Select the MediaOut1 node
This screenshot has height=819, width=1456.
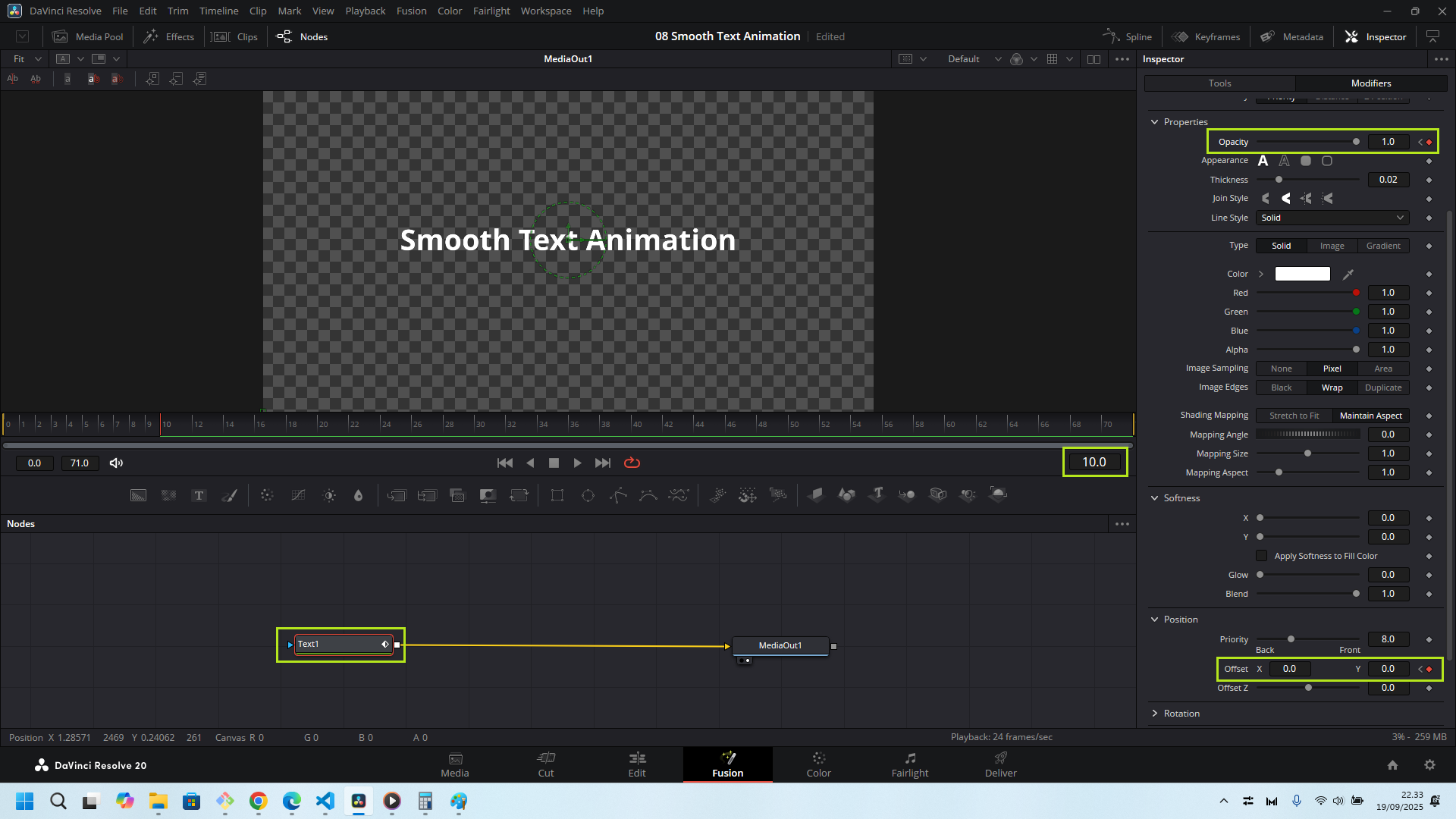tap(780, 645)
